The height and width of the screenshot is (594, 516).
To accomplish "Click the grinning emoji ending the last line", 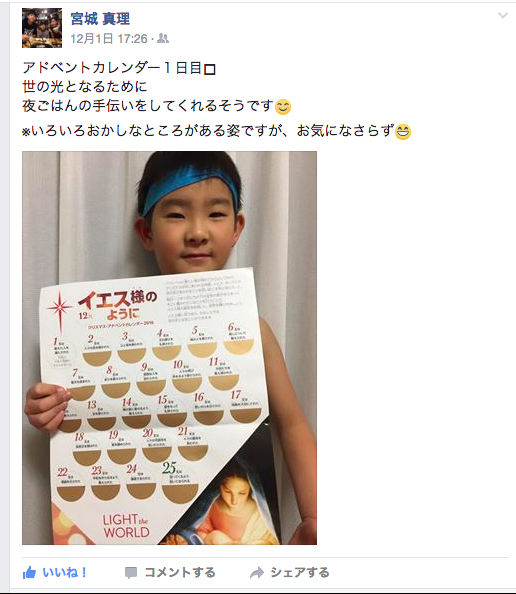I will [403, 132].
